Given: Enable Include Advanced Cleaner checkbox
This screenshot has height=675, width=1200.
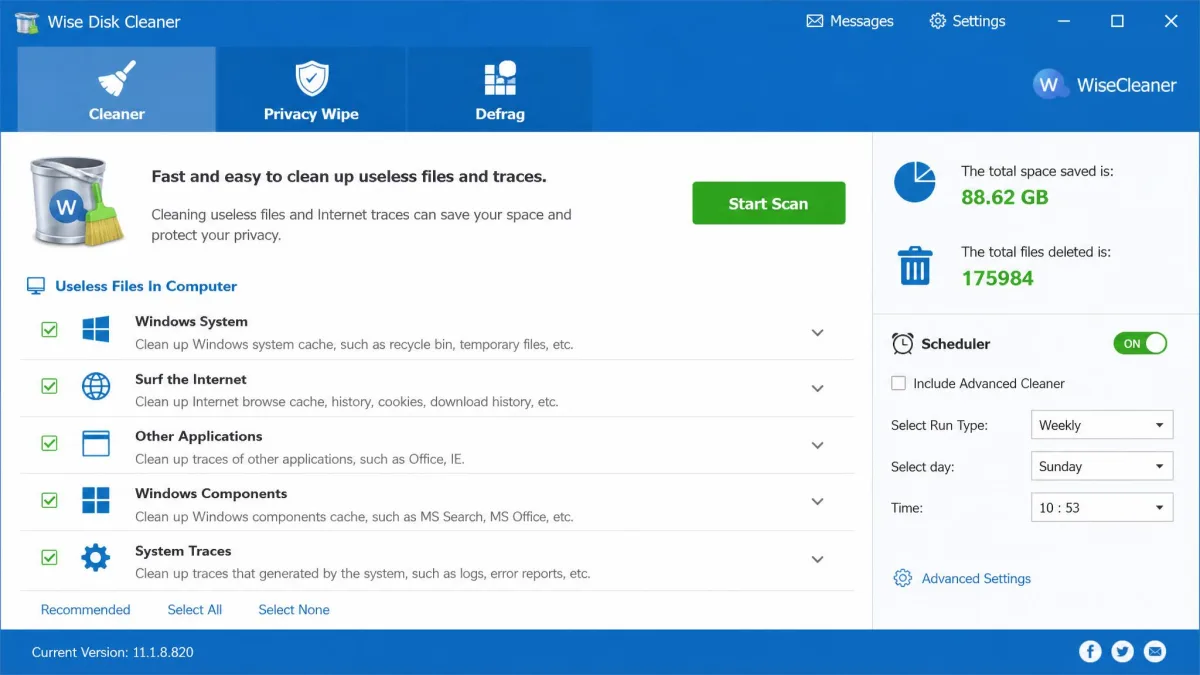Looking at the screenshot, I should (x=898, y=383).
